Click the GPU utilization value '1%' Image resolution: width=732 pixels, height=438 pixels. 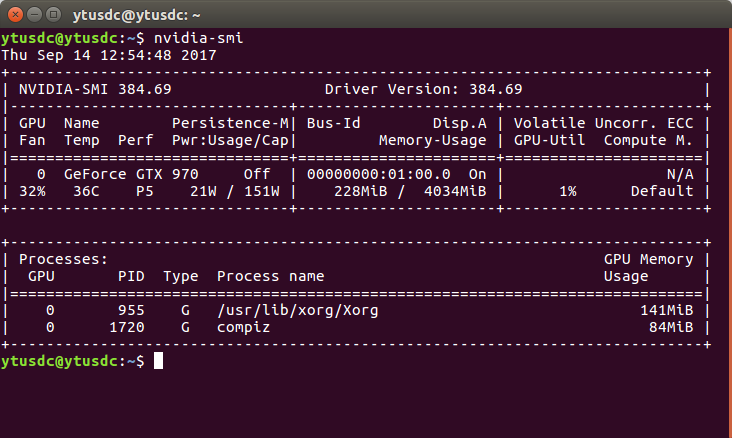click(568, 191)
